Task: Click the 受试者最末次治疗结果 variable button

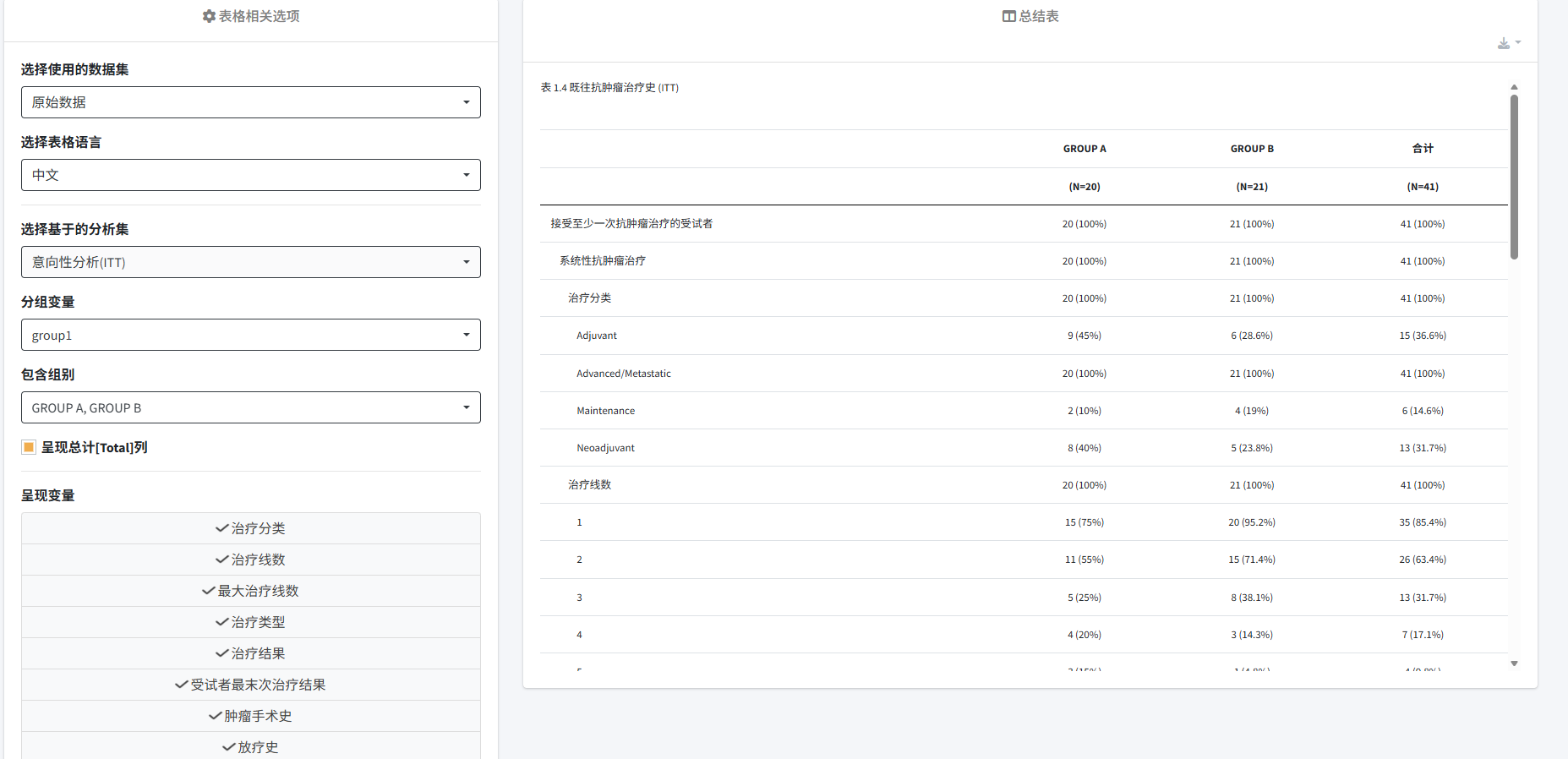Action: click(x=251, y=685)
